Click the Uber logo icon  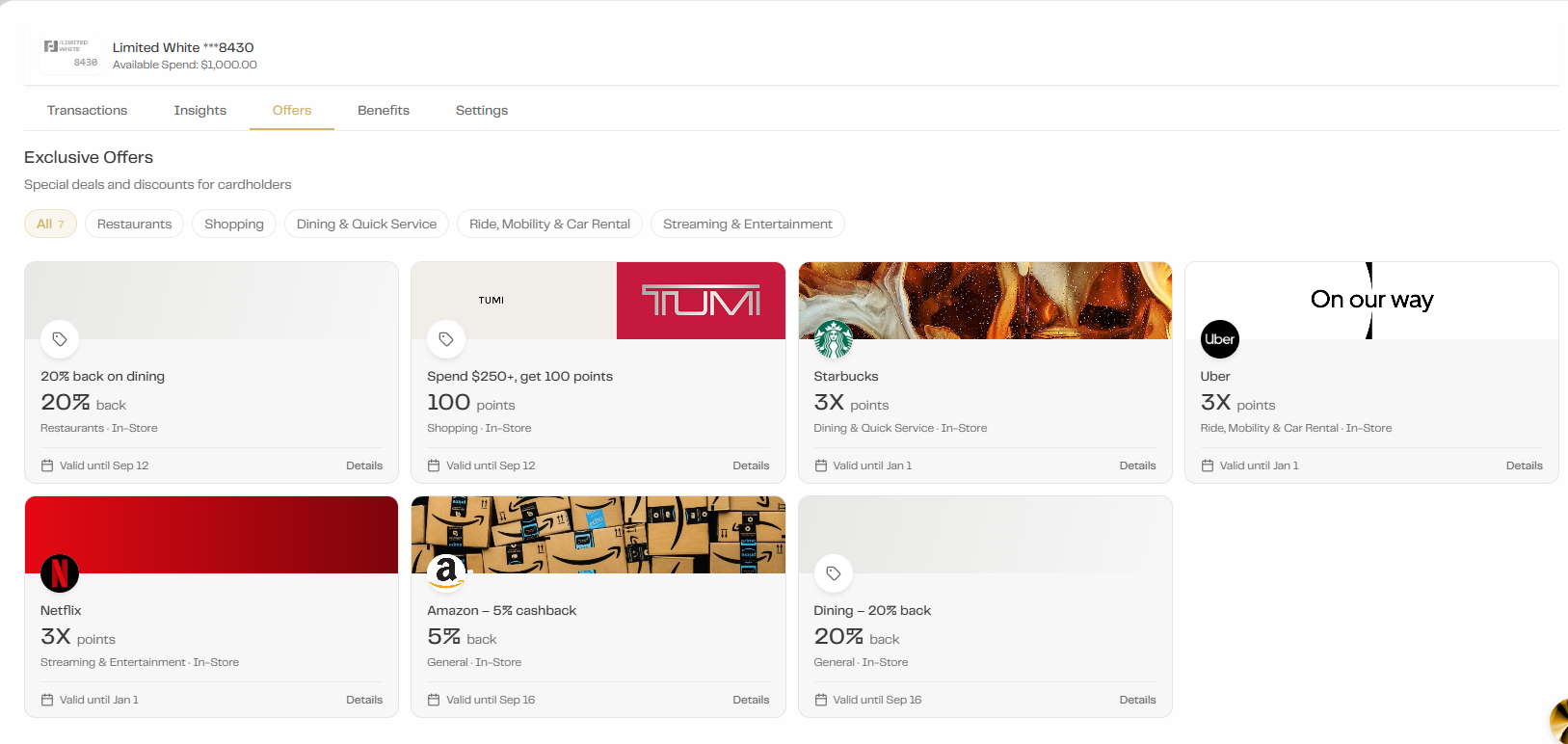click(x=1220, y=339)
